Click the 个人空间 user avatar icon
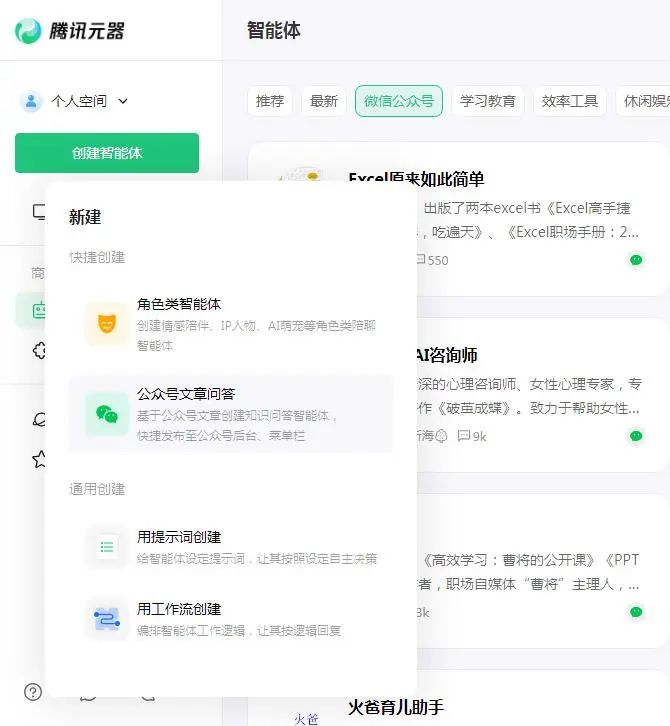This screenshot has height=726, width=670. point(31,101)
